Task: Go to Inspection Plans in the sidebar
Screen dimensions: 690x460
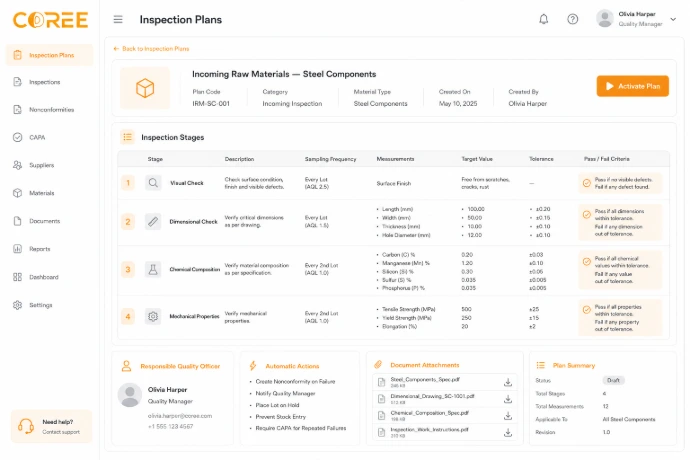Action: 49,55
